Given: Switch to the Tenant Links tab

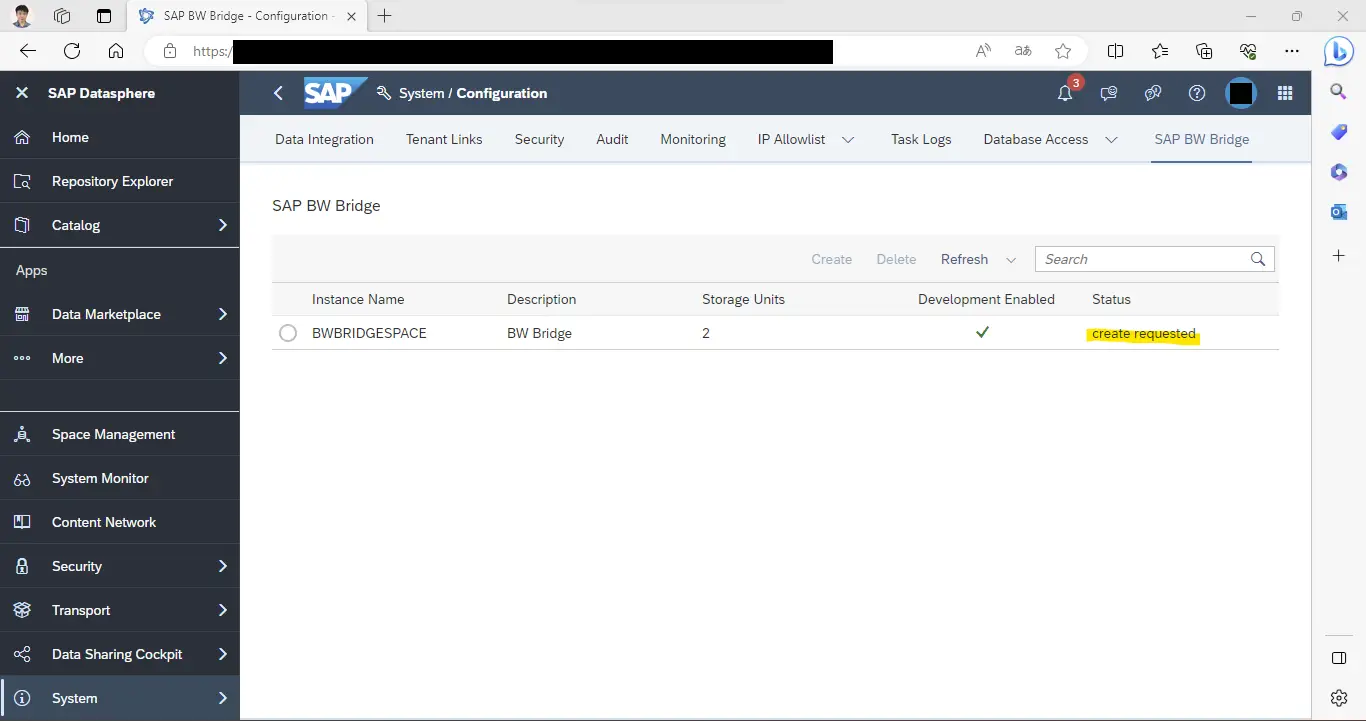Looking at the screenshot, I should (x=444, y=139).
